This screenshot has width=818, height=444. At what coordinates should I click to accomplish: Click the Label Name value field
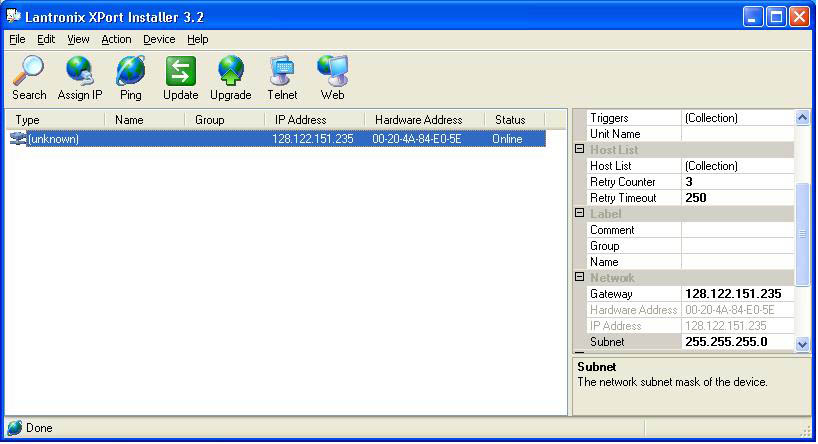pyautogui.click(x=738, y=262)
